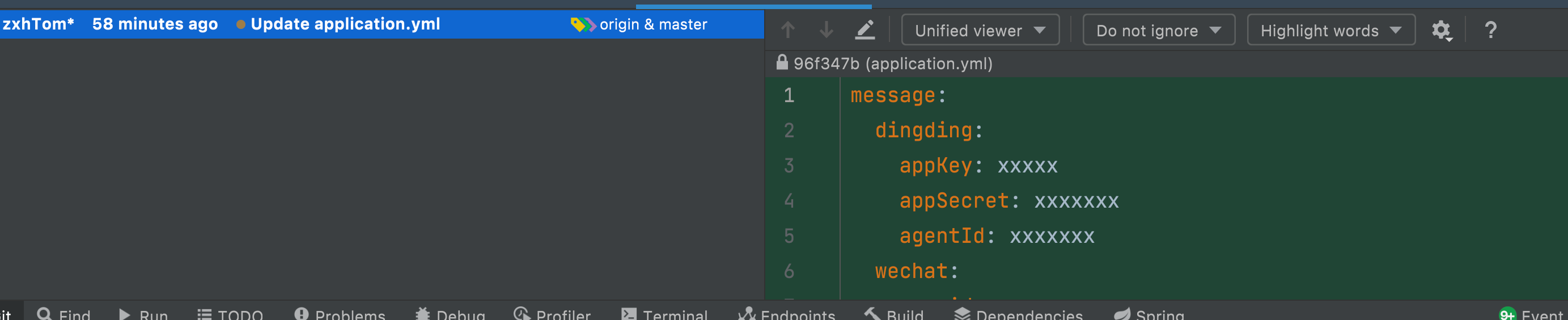Click the appSecret: xxxxxxx line
The image size is (1568, 320).
coord(1008,200)
